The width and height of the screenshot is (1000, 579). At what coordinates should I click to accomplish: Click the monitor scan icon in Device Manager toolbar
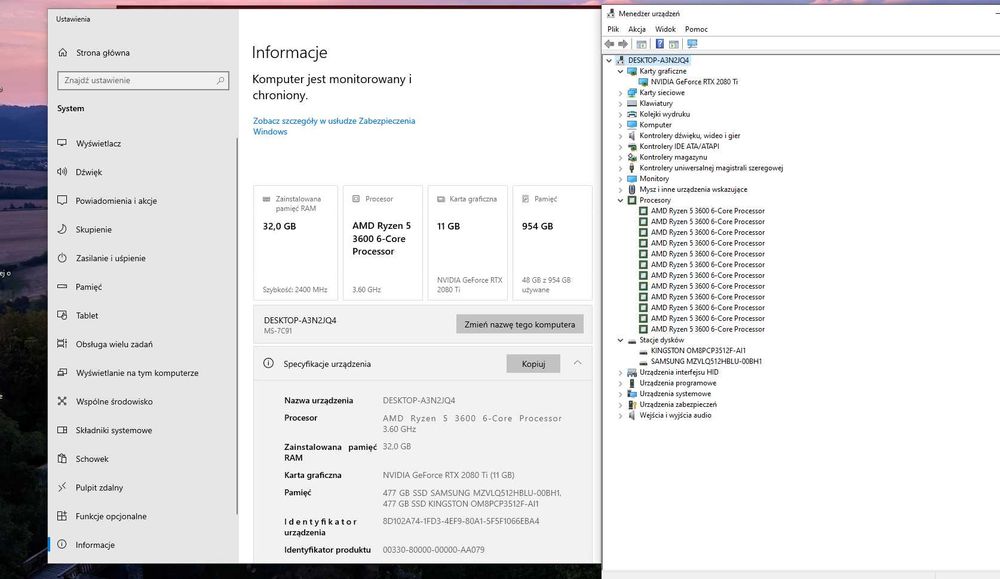[692, 44]
